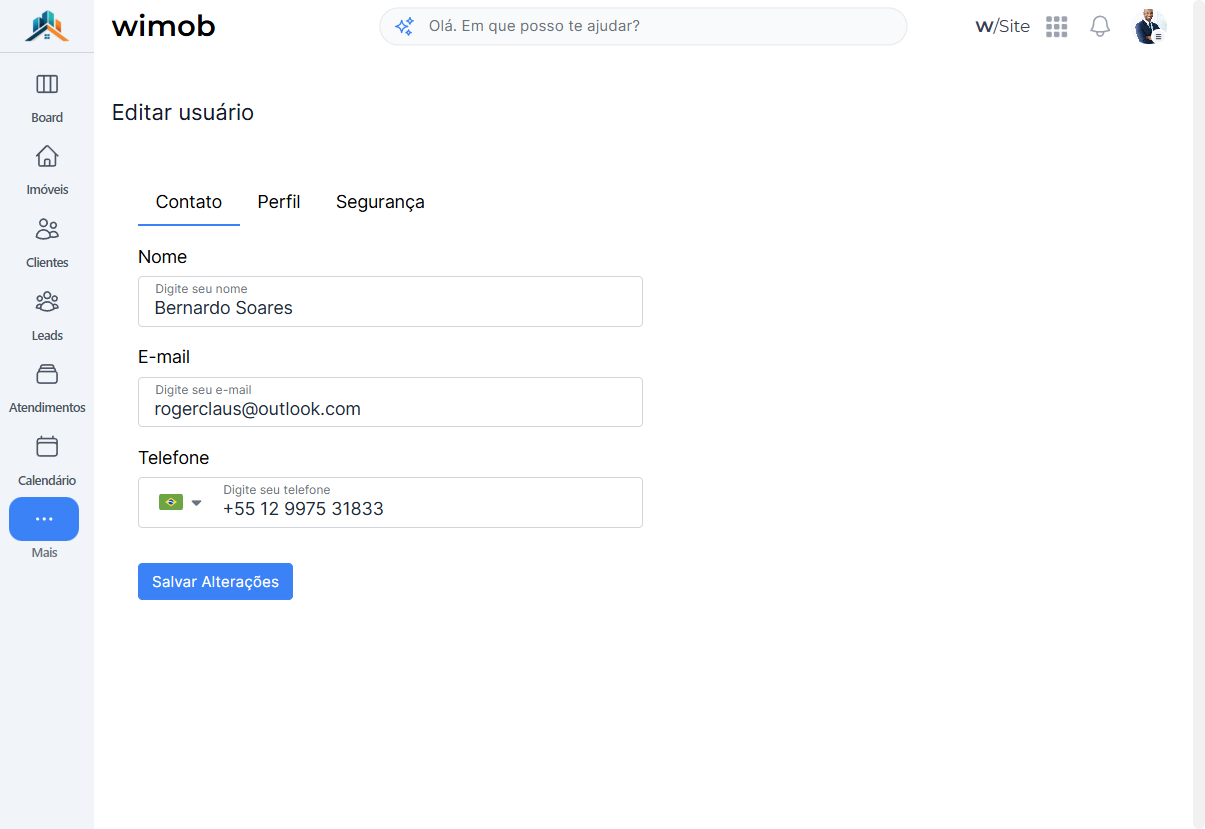The width and height of the screenshot is (1205, 829).
Task: Click Salvar Alterações button
Action: [x=215, y=581]
